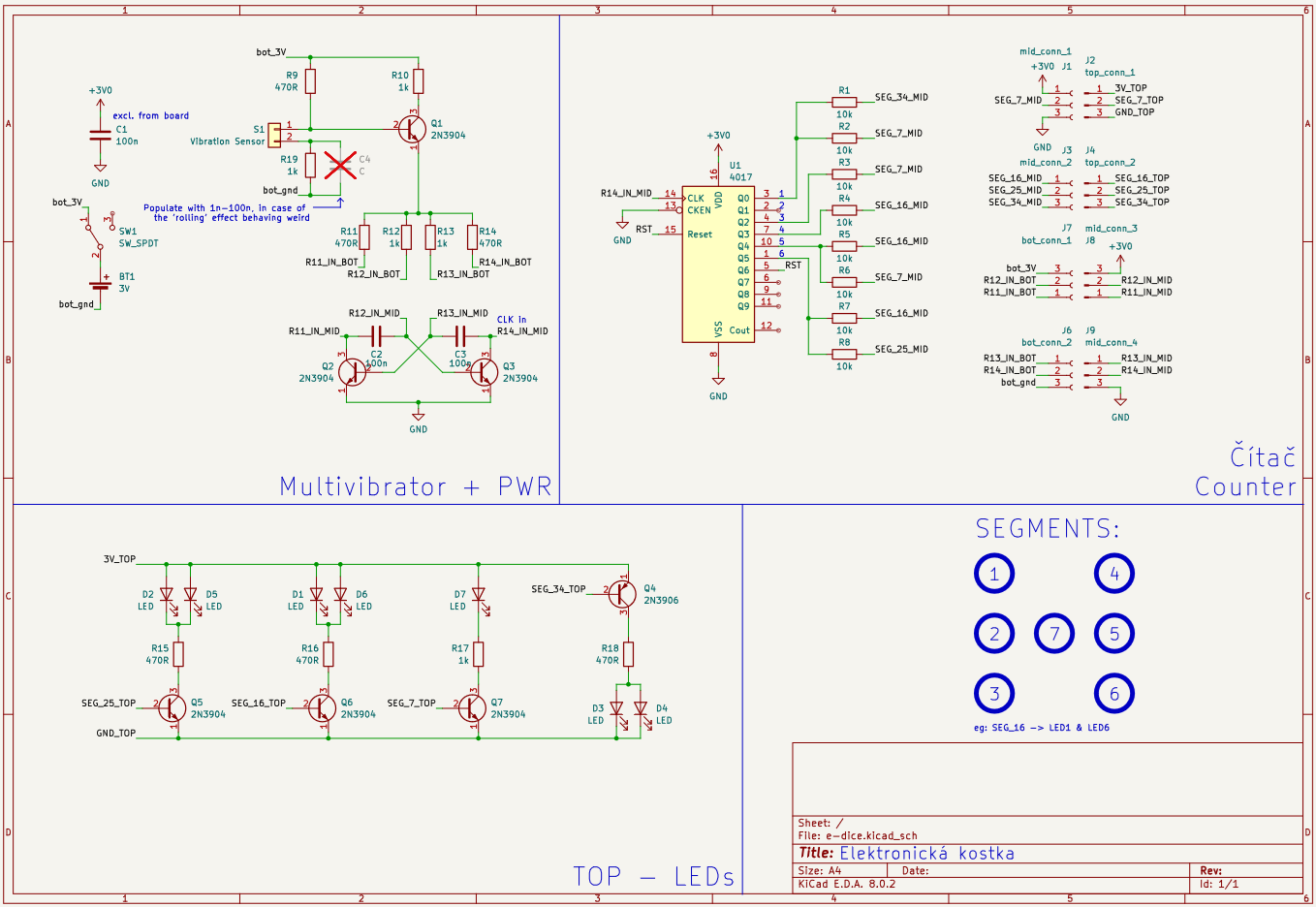Select the GND_TOP net label
1316x907 pixels.
(x=116, y=734)
